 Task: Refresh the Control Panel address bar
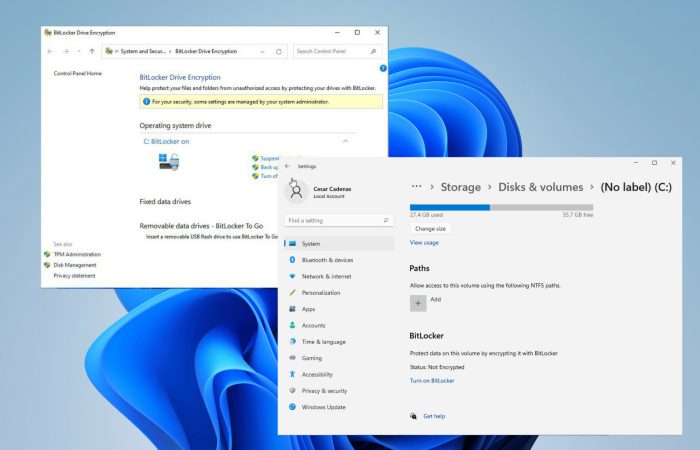coord(279,52)
